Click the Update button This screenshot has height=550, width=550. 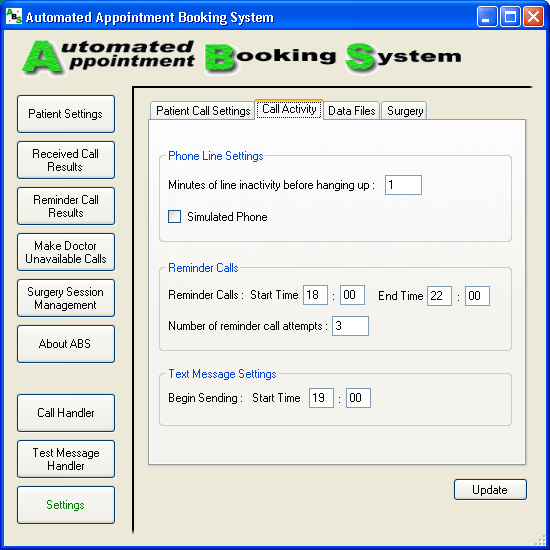point(490,489)
